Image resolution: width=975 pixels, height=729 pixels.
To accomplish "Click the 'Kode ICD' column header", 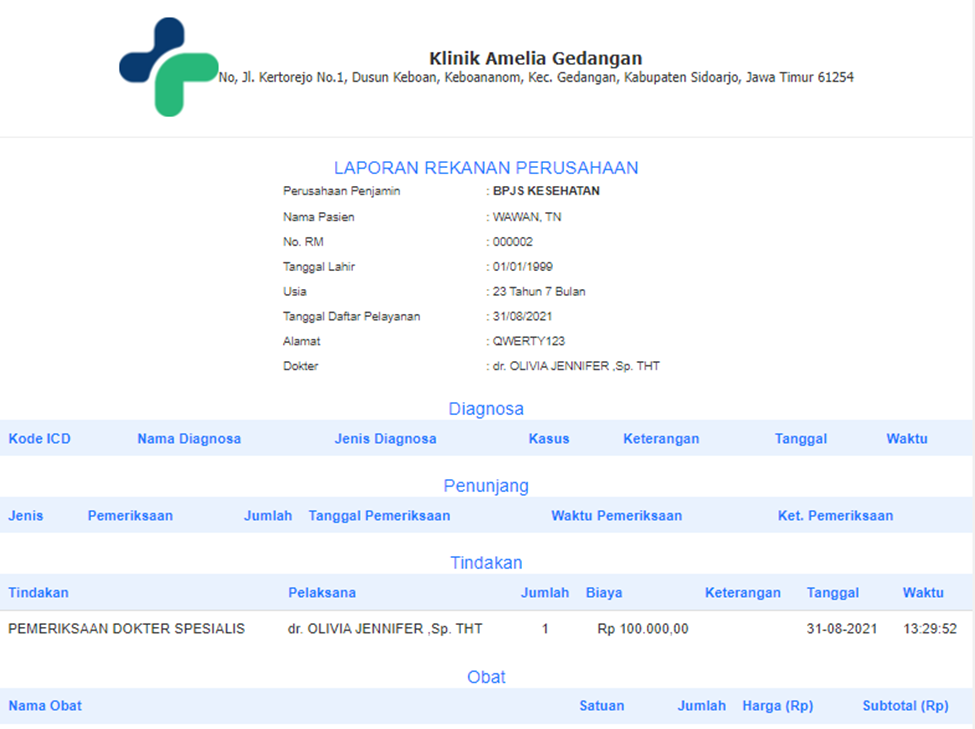I will 39,439.
